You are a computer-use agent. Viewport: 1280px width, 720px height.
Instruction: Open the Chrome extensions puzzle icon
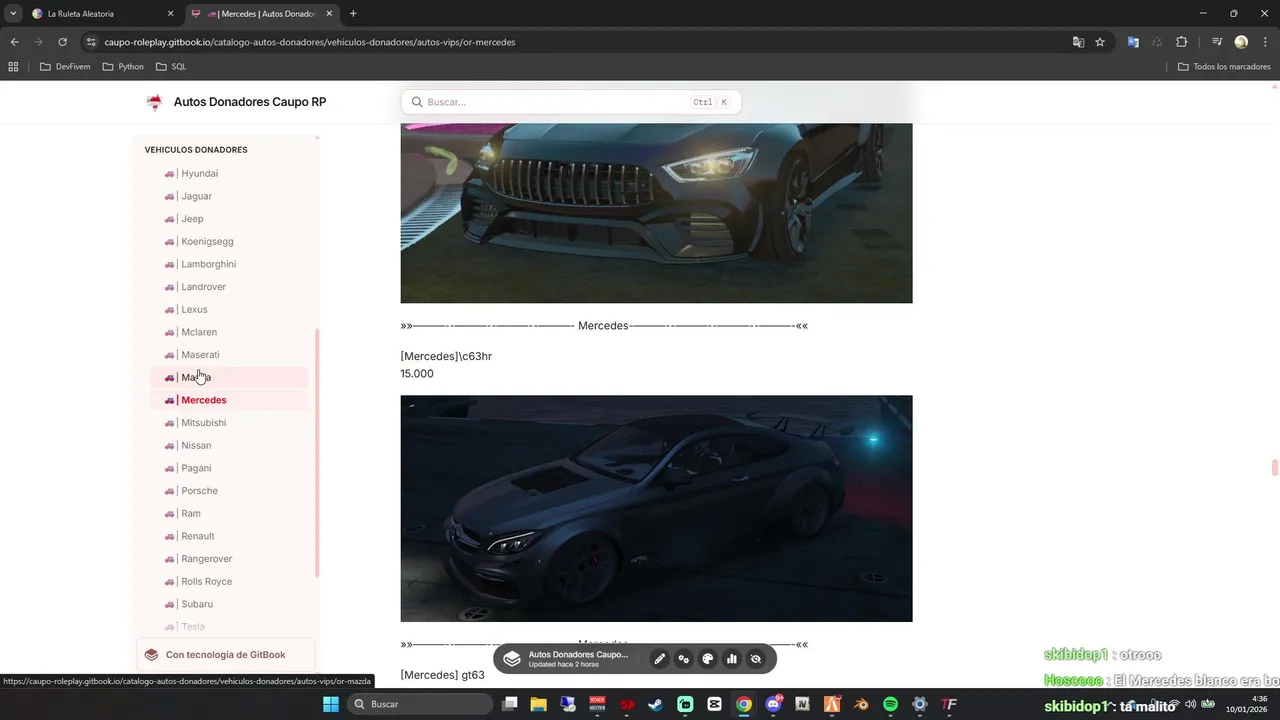tap(1182, 42)
